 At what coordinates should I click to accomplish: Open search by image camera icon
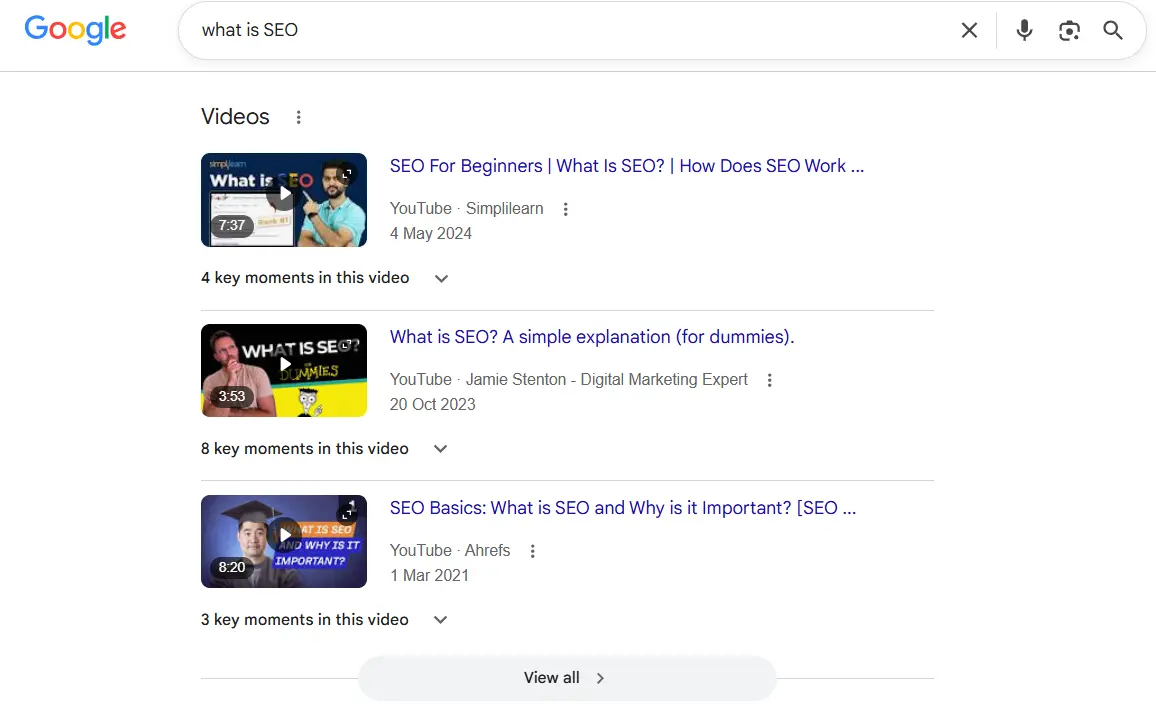[1069, 30]
